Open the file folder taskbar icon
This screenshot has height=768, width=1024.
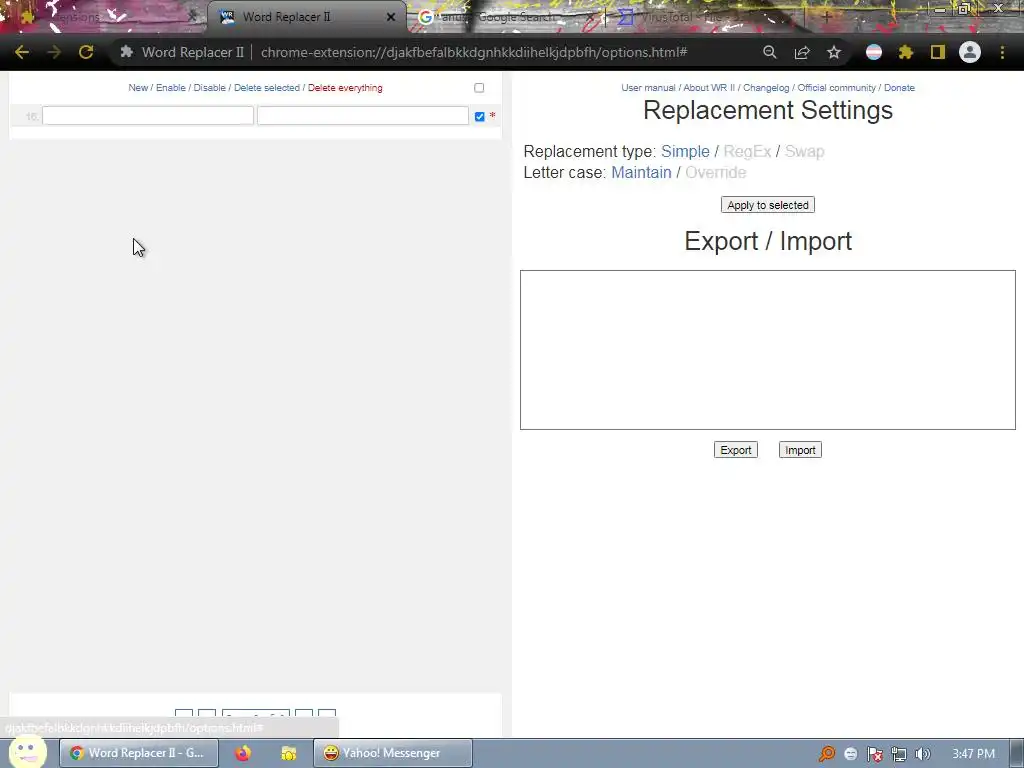289,753
